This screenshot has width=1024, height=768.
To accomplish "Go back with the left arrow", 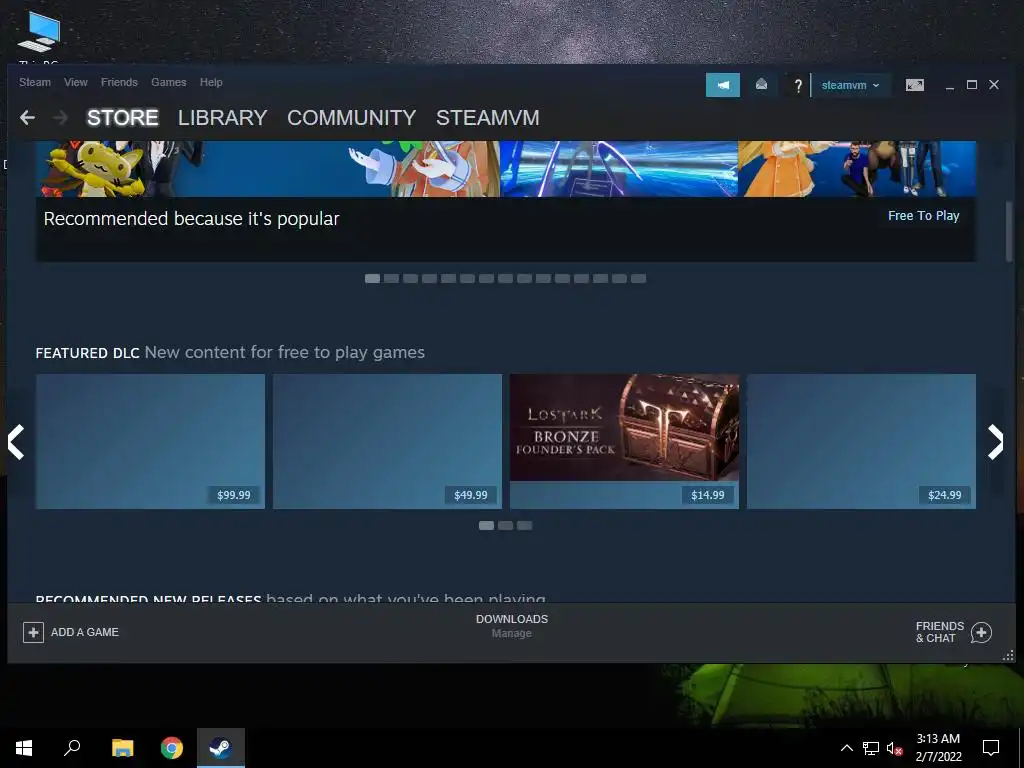I will [27, 118].
